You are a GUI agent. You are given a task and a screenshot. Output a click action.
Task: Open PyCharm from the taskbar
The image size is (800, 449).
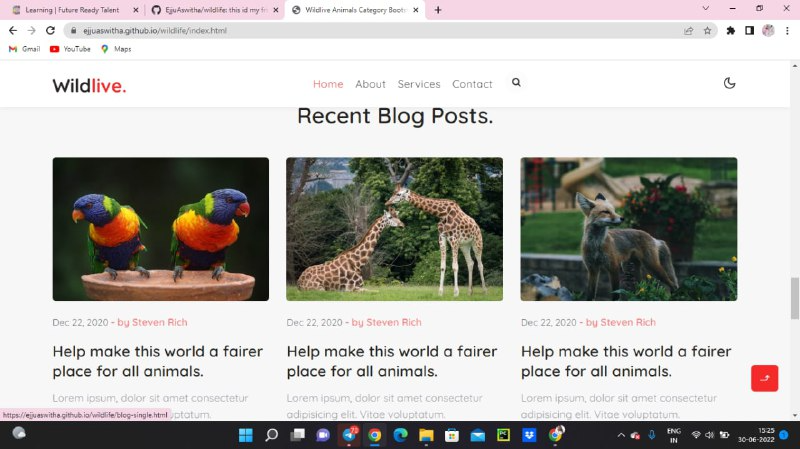[x=503, y=435]
